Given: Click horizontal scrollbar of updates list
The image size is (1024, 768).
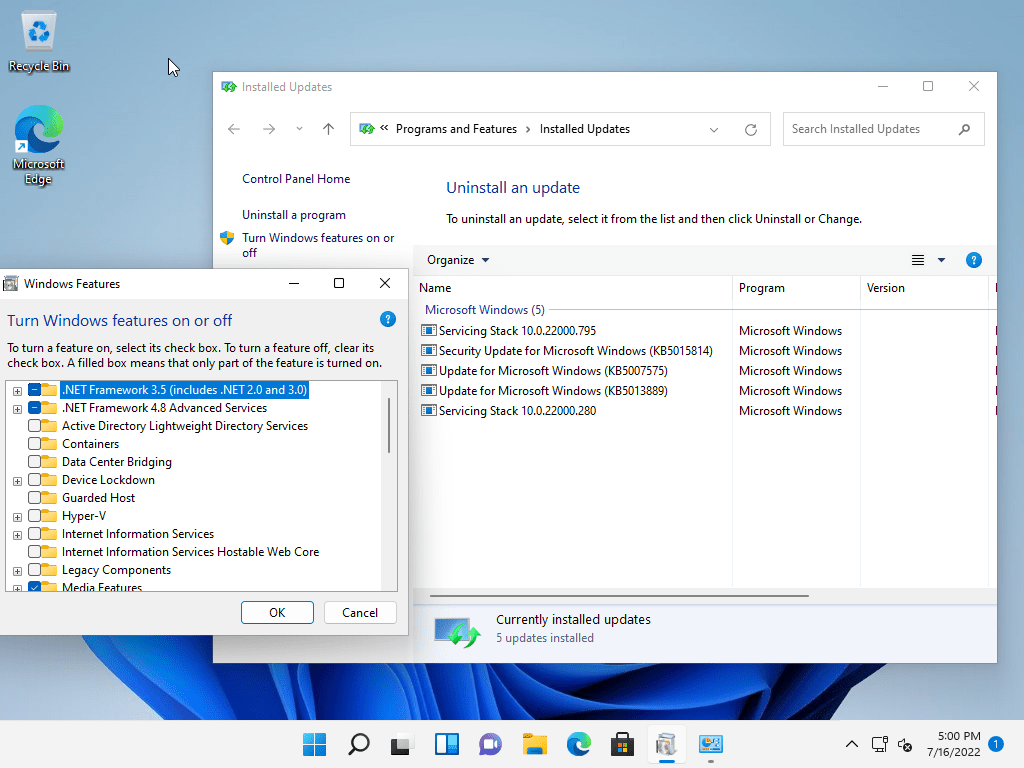Looking at the screenshot, I should 619,596.
